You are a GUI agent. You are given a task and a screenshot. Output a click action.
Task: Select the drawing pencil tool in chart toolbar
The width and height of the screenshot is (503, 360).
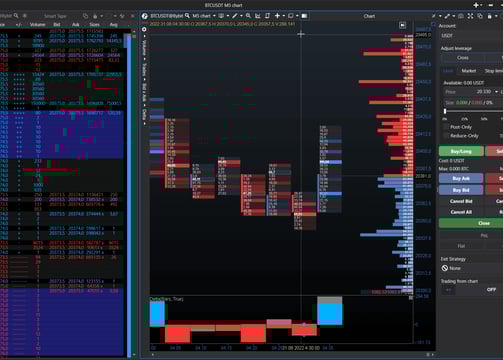[235, 16]
